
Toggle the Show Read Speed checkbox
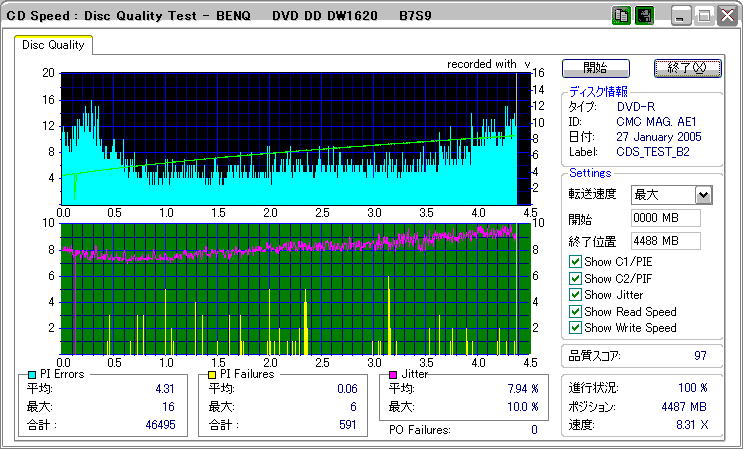click(x=575, y=311)
